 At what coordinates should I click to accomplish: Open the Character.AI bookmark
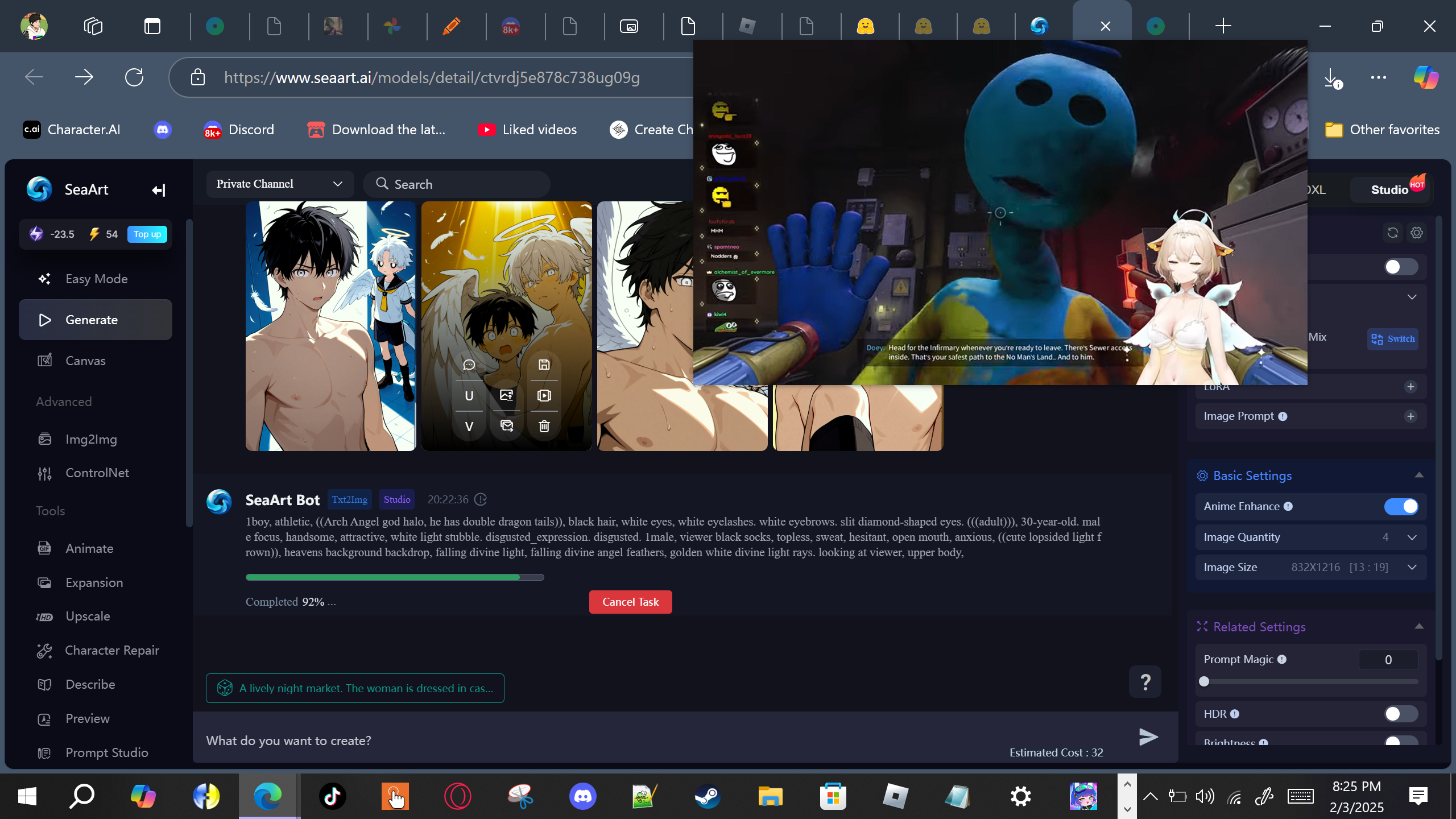(x=72, y=130)
